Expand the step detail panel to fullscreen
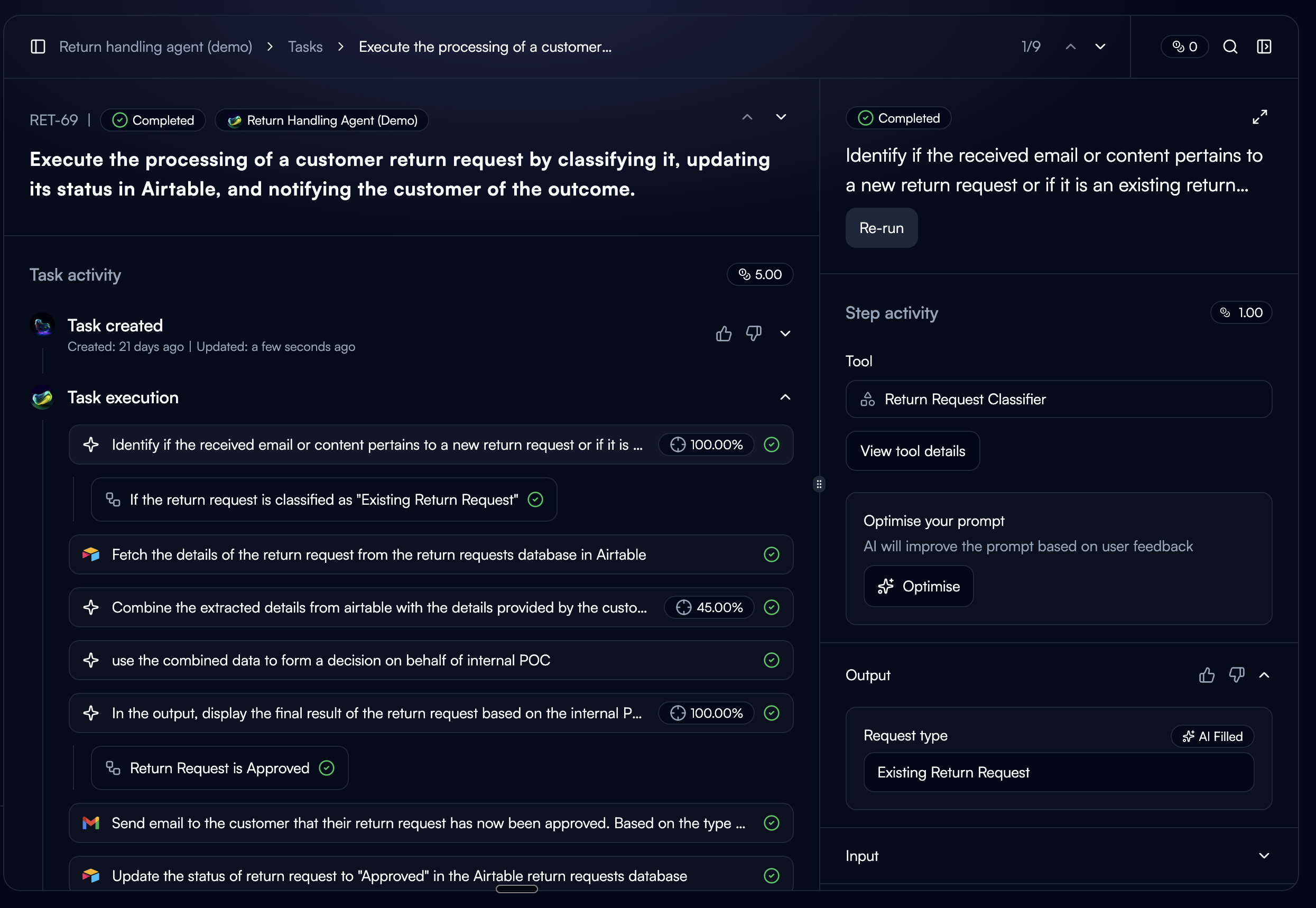 tap(1259, 117)
